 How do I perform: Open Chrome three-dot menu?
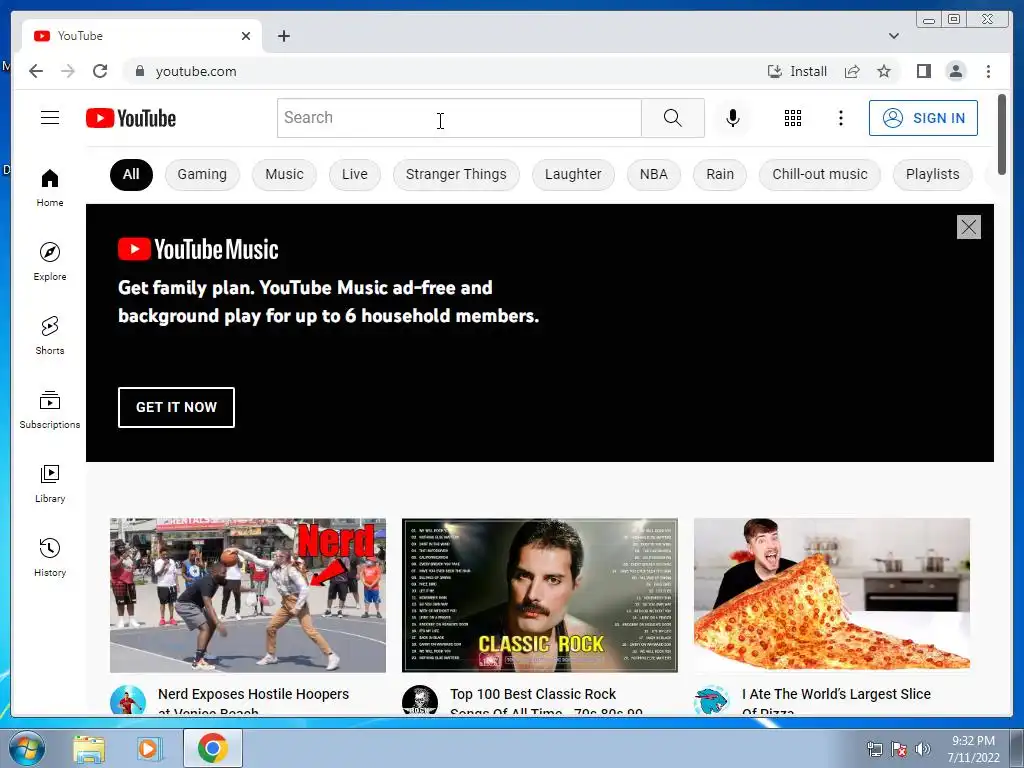(x=988, y=71)
